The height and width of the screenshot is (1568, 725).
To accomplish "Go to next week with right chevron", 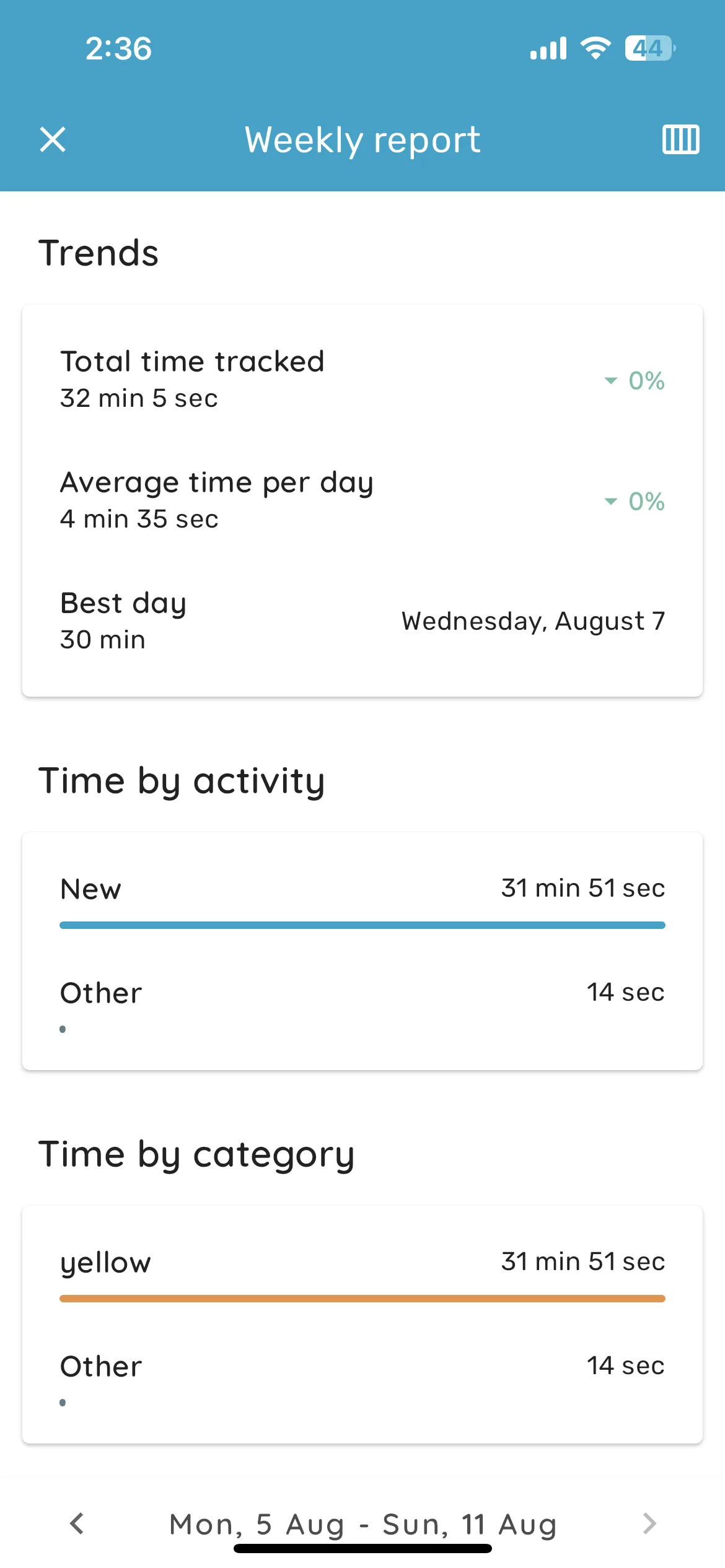I will [649, 1523].
